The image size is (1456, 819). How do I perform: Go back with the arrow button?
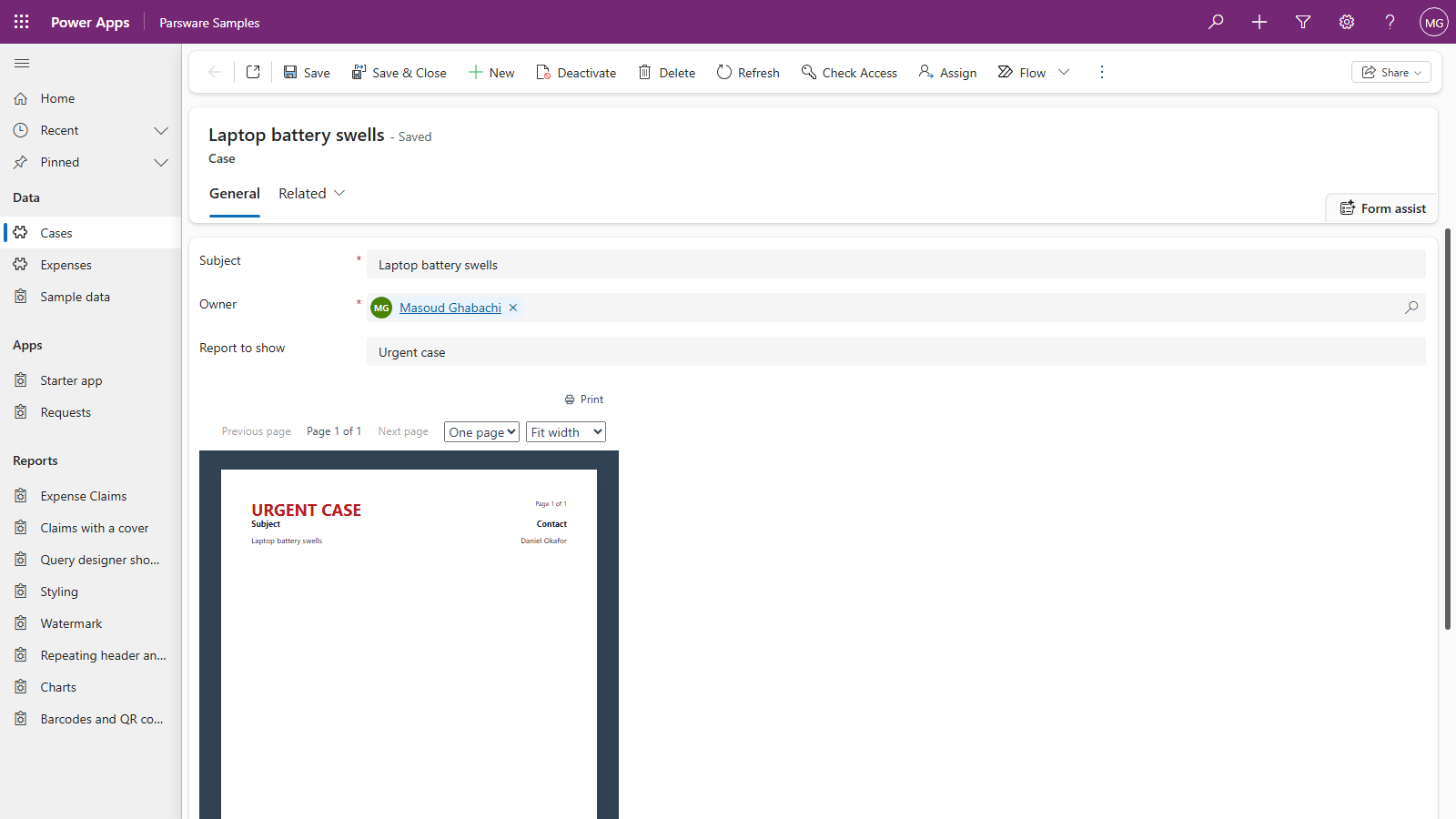click(x=215, y=72)
